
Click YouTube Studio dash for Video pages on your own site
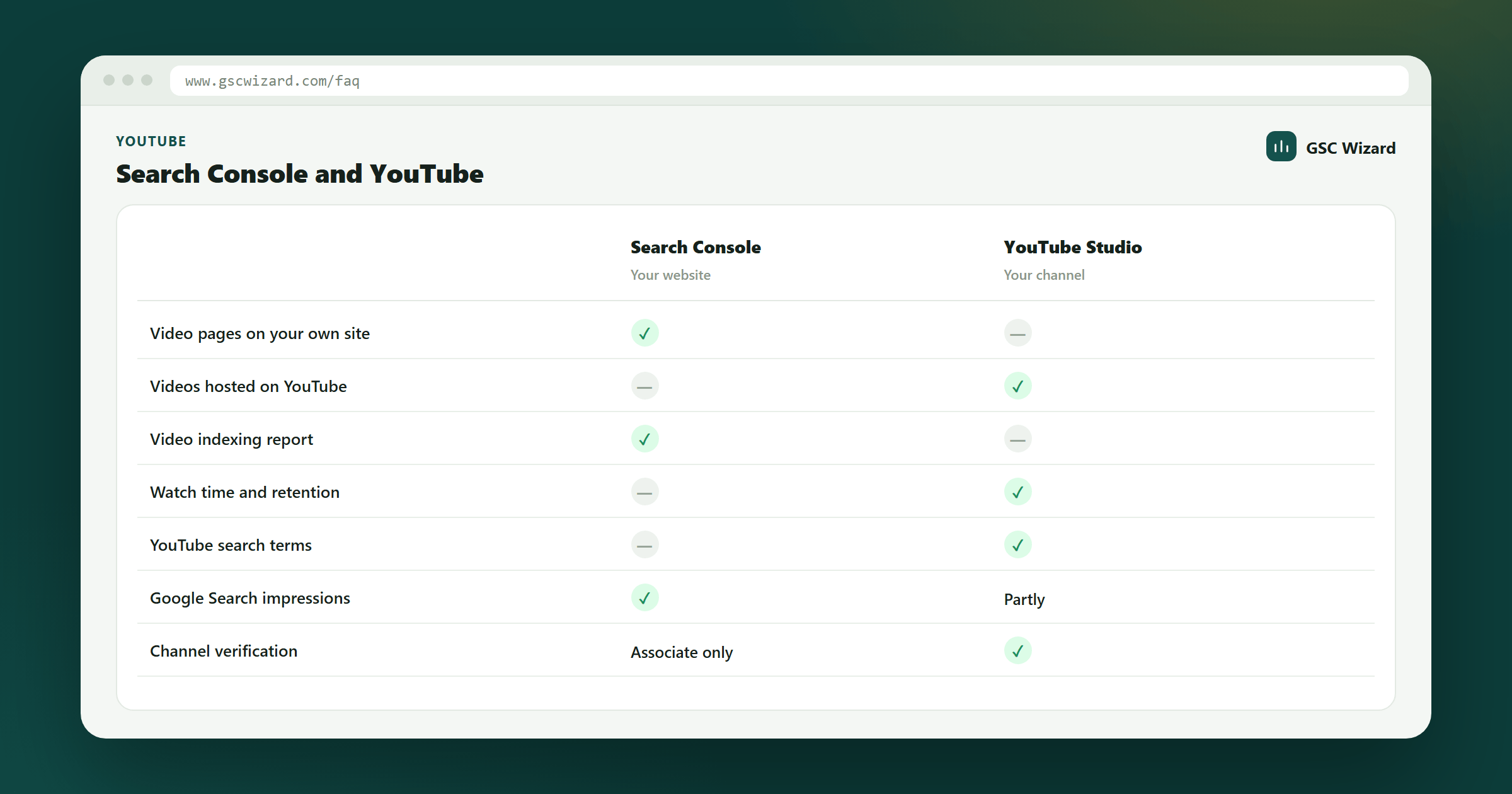[1017, 333]
